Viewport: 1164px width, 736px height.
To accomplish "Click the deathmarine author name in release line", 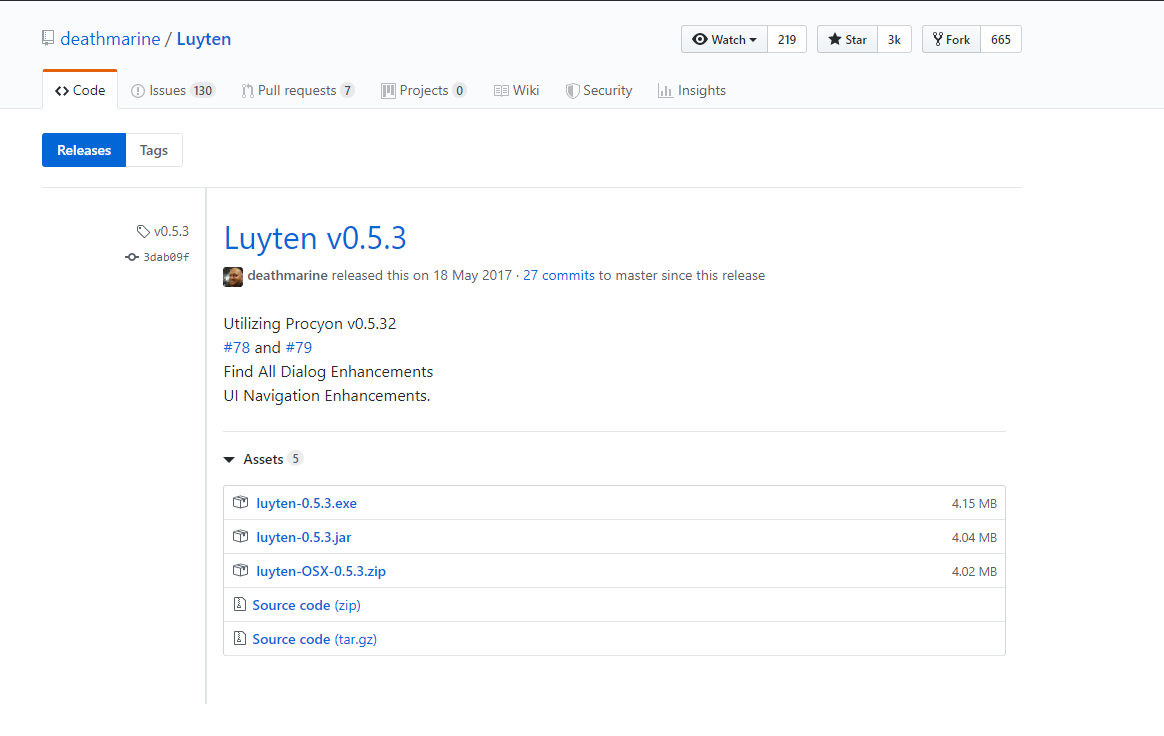I will coord(287,276).
